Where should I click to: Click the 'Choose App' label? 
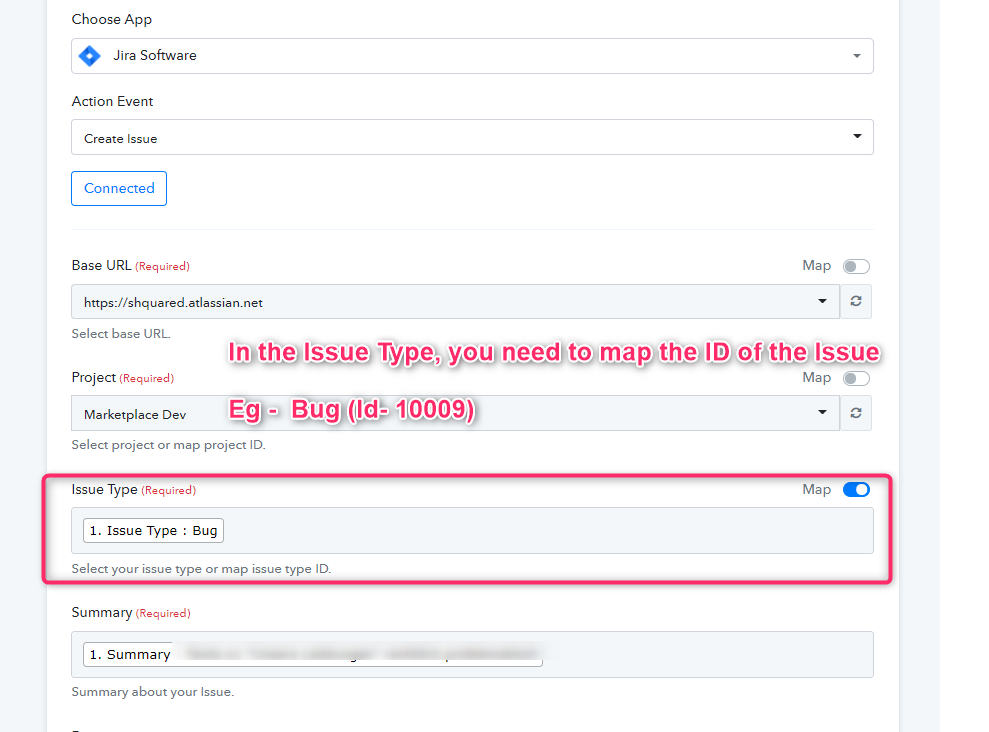[112, 20]
